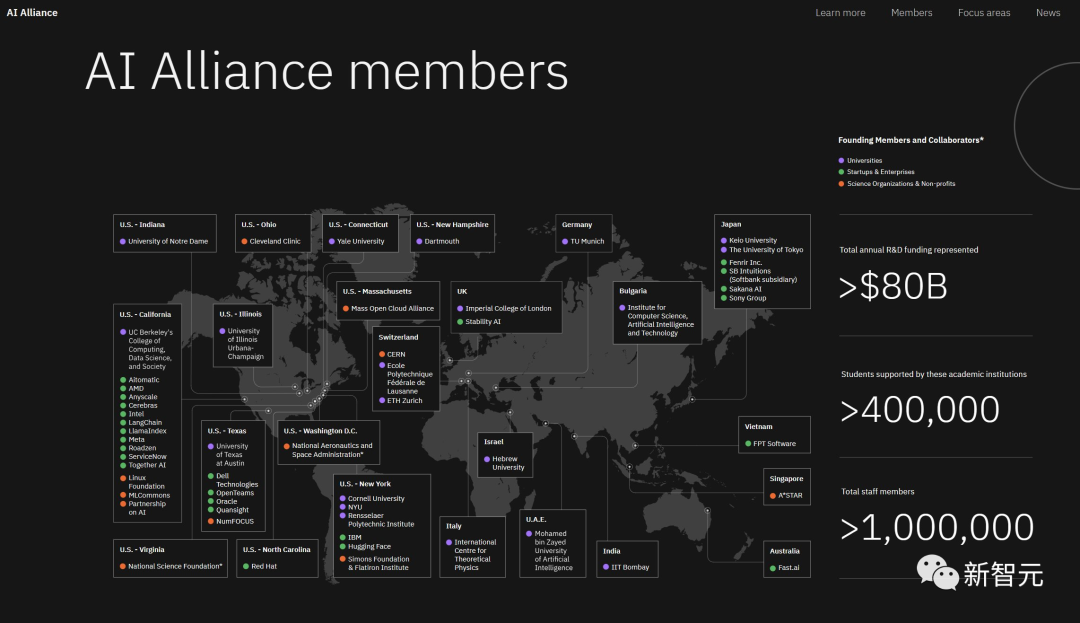This screenshot has width=1080, height=623.
Task: Select Hugging Face entry
Action: tap(365, 547)
